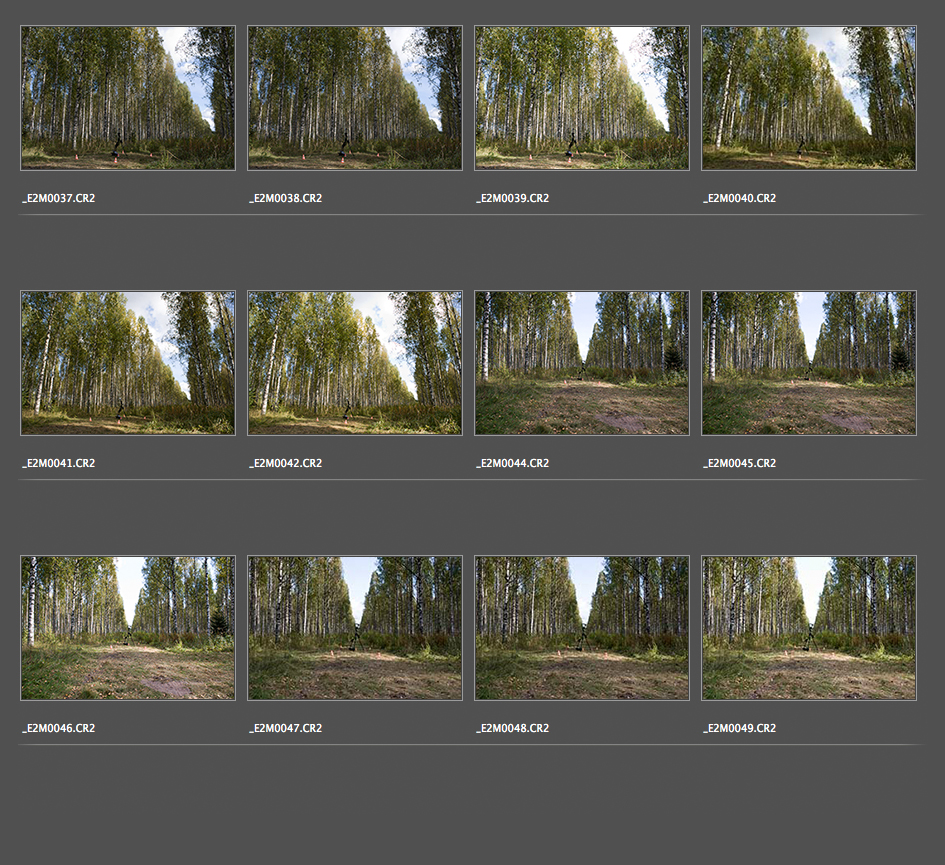Pick the _E2M0040.CR2 forest thumbnail
The image size is (945, 865).
(809, 98)
